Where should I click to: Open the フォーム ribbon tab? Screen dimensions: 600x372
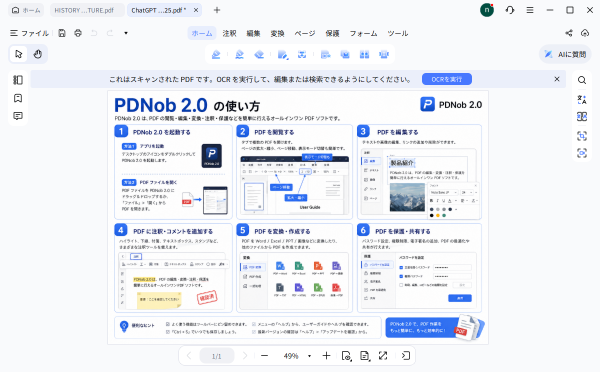(364, 33)
